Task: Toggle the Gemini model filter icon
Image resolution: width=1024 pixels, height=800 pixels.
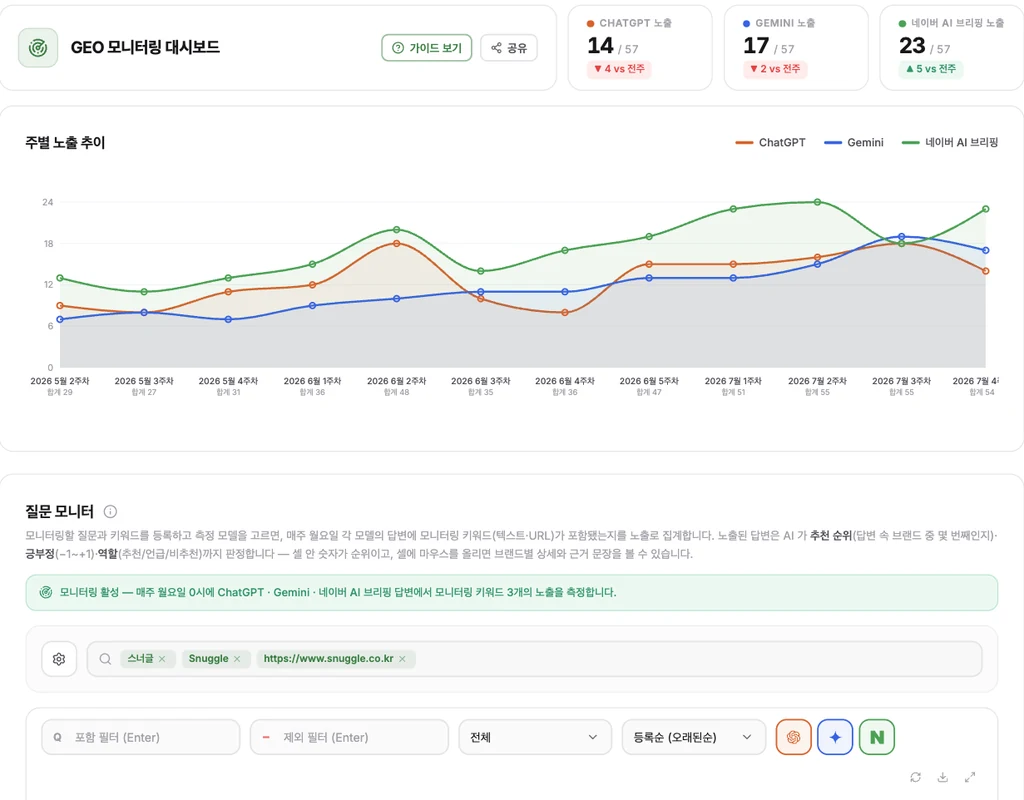Action: [x=835, y=737]
